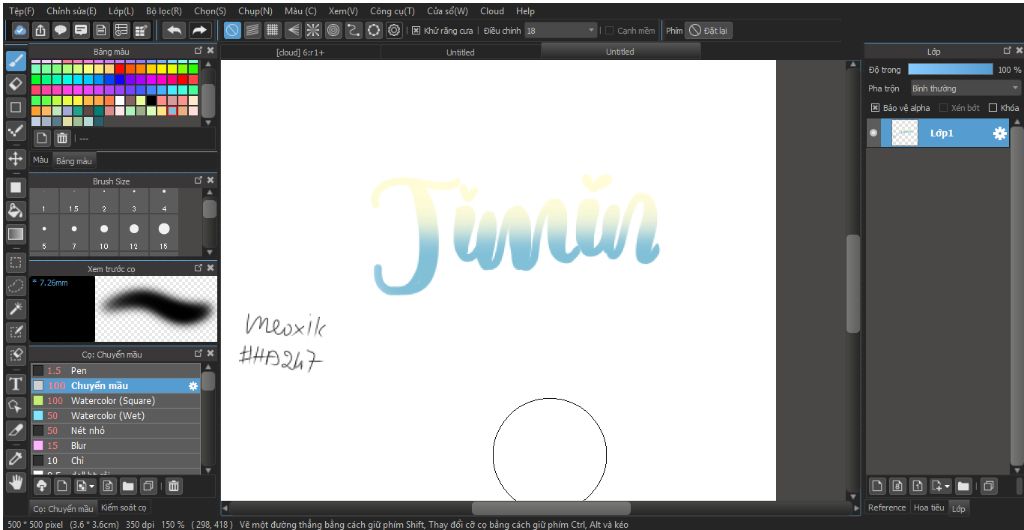The height and width of the screenshot is (530, 1024).
Task: Select the rectangular Select tool
Action: (16, 263)
